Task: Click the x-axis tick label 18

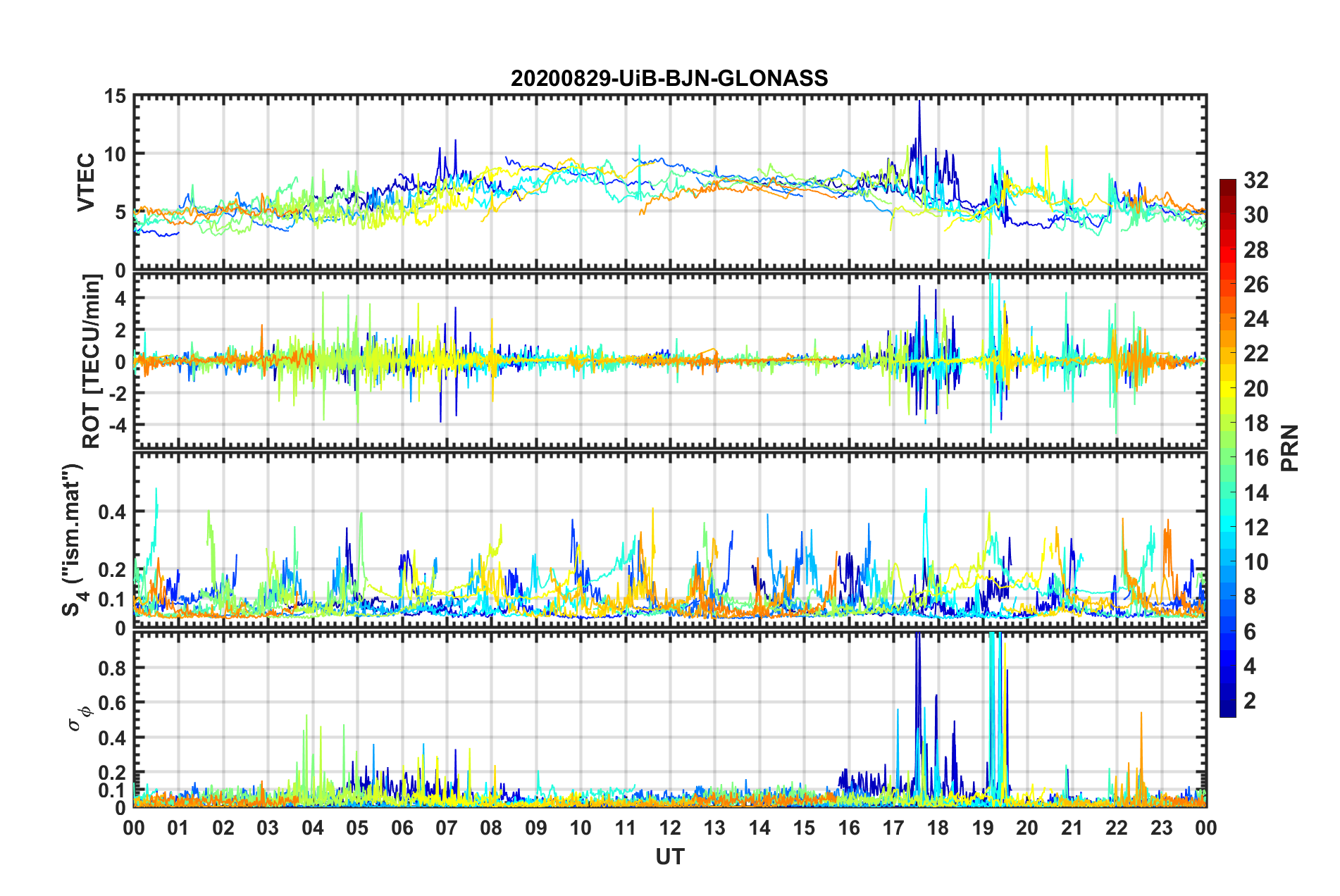Action: pos(938,828)
